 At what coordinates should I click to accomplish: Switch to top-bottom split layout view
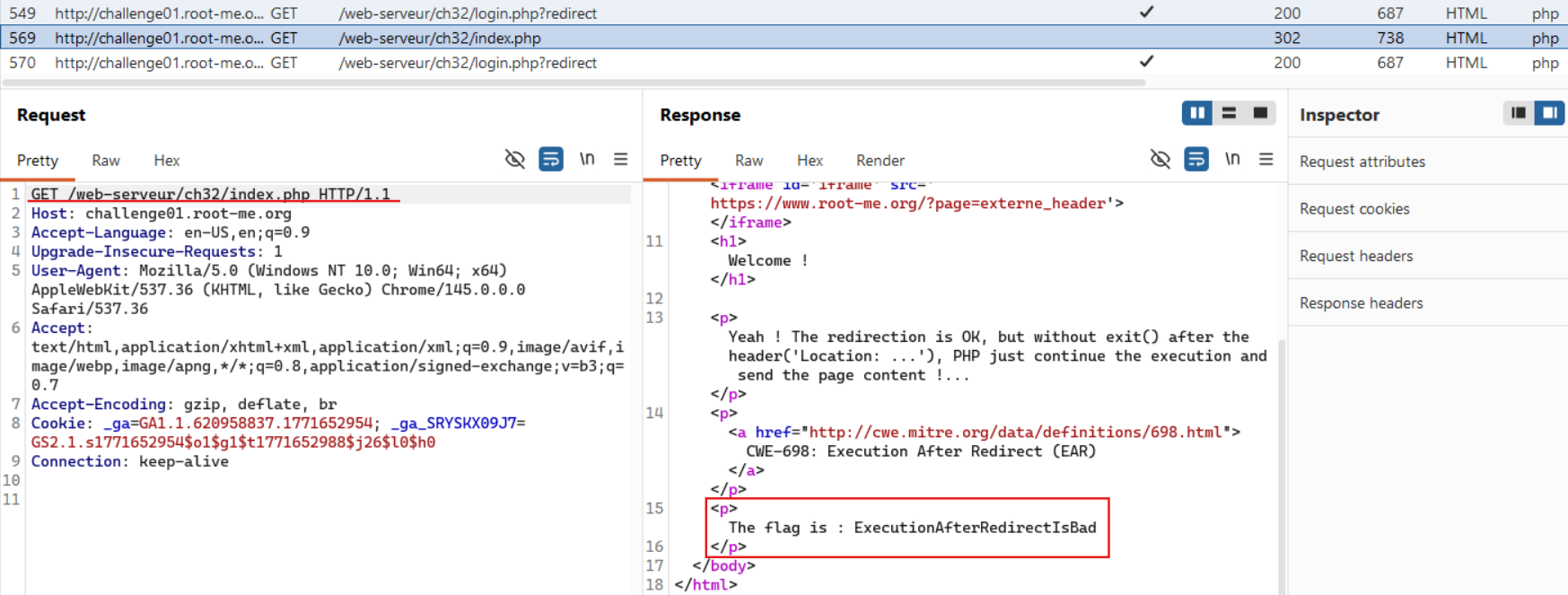click(x=1229, y=113)
